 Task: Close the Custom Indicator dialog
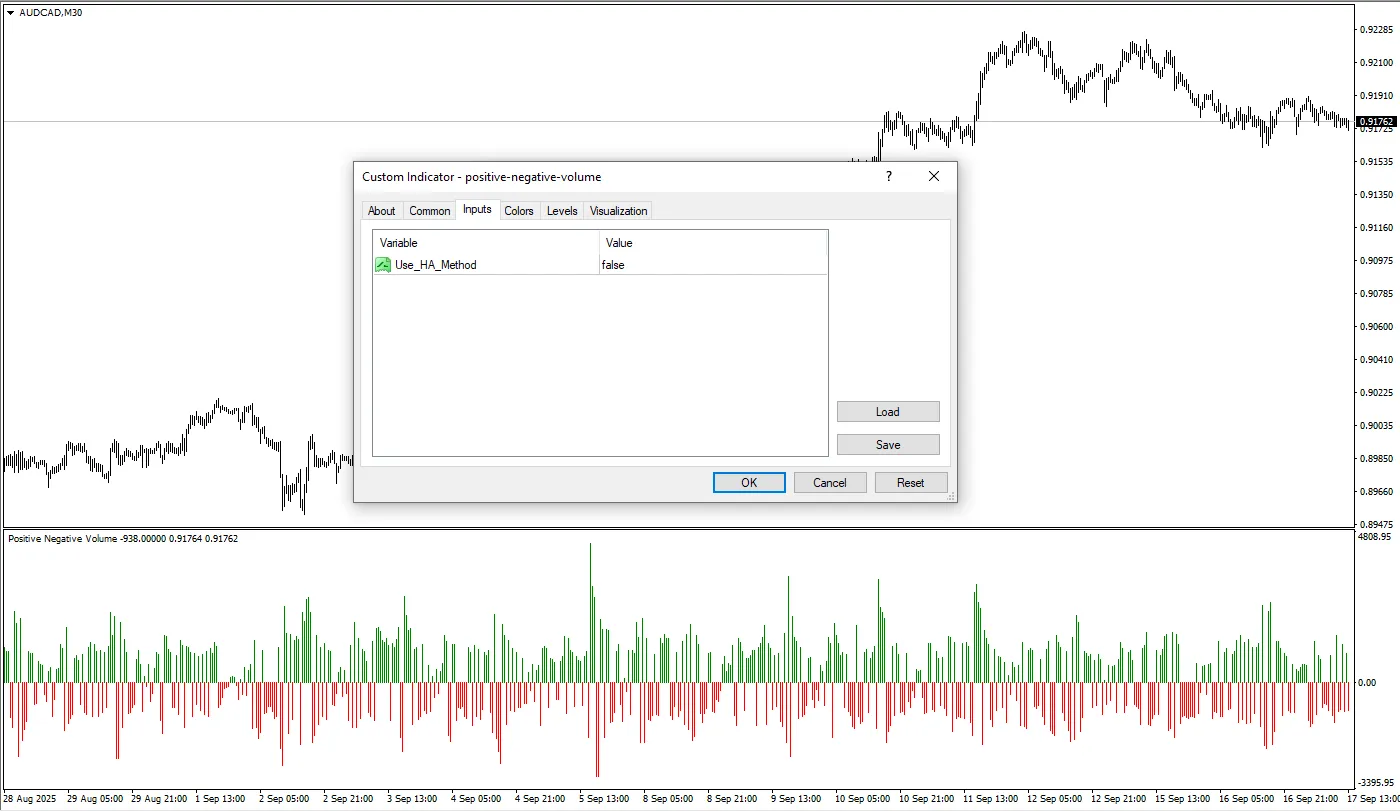934,176
